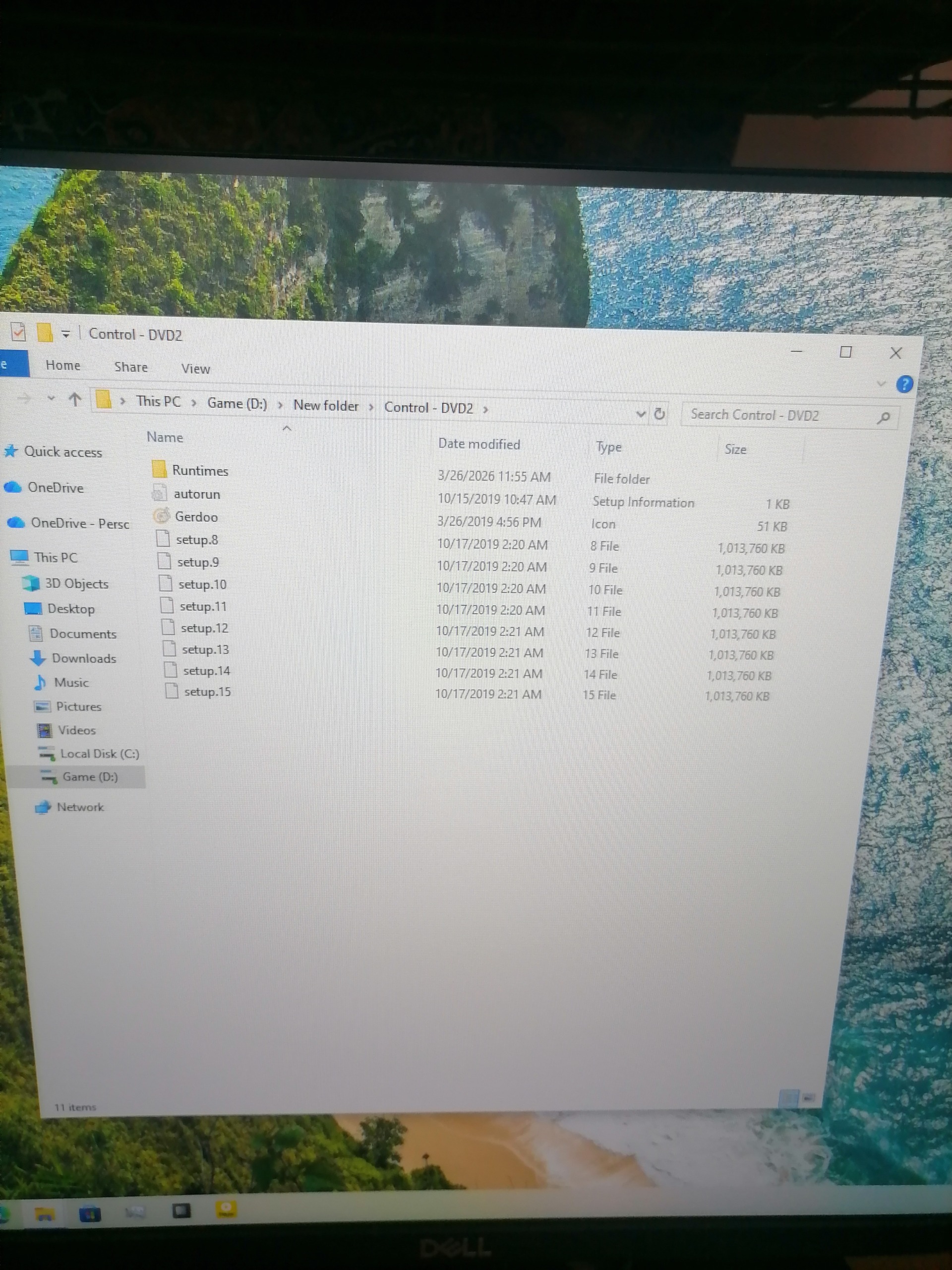Viewport: 952px width, 1270px height.
Task: Click the 51 KB size of Gerdoo
Action: pos(772,526)
